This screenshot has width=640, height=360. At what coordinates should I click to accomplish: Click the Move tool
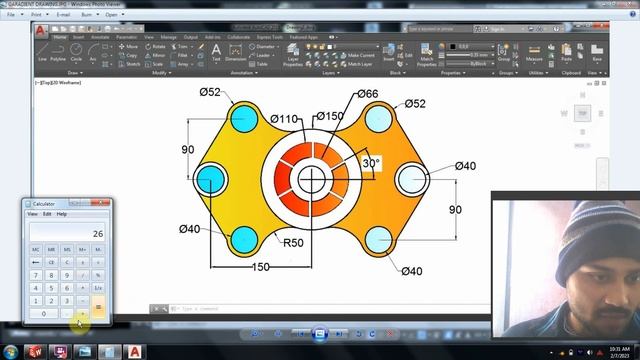pyautogui.click(x=128, y=47)
